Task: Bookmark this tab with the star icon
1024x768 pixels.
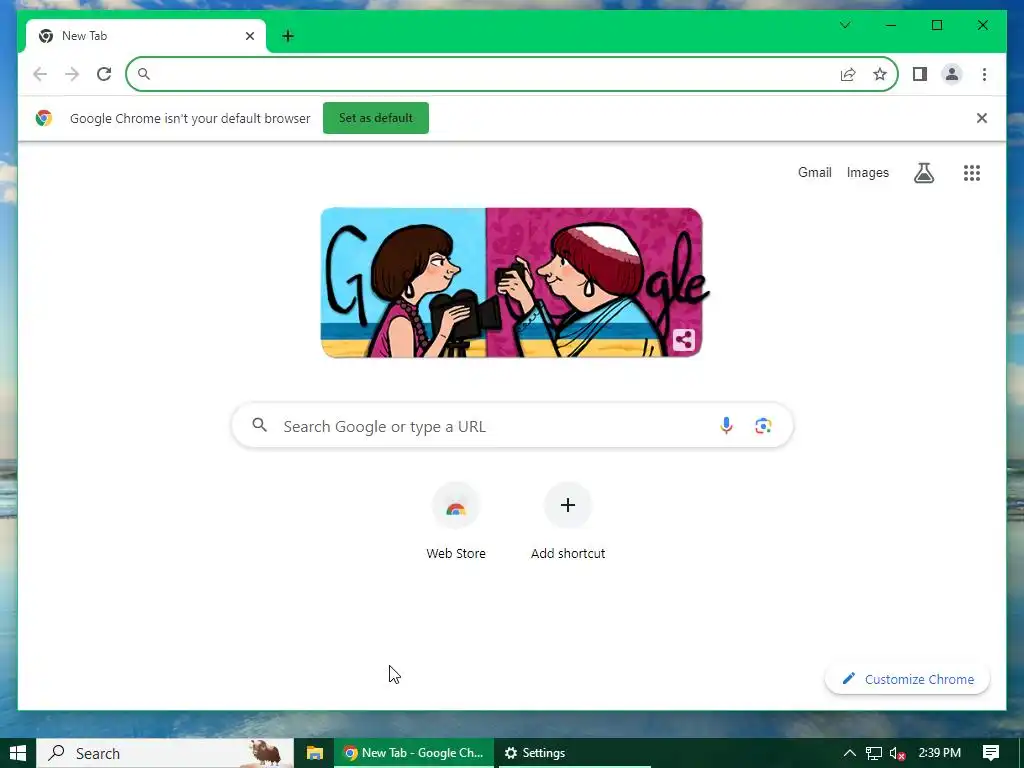Action: click(880, 74)
